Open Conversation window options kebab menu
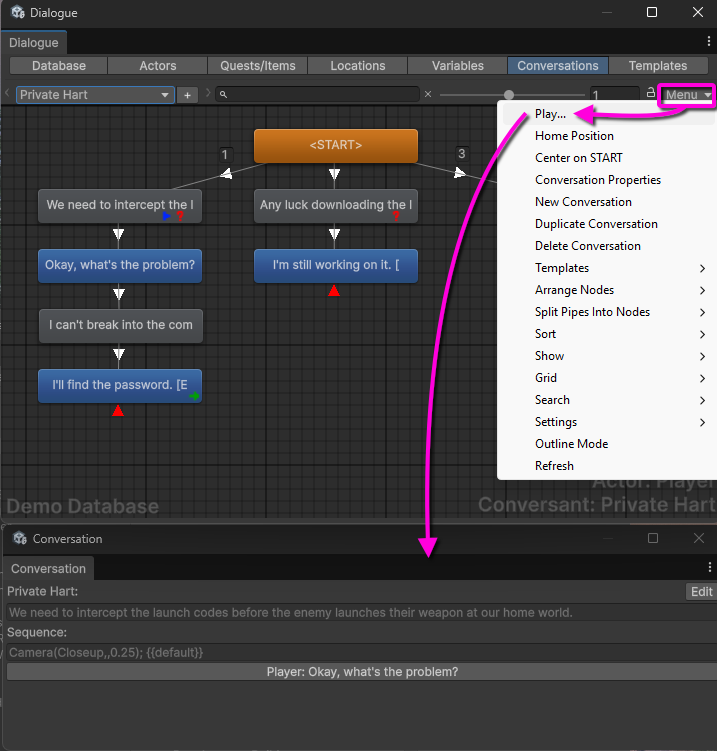 coord(709,568)
